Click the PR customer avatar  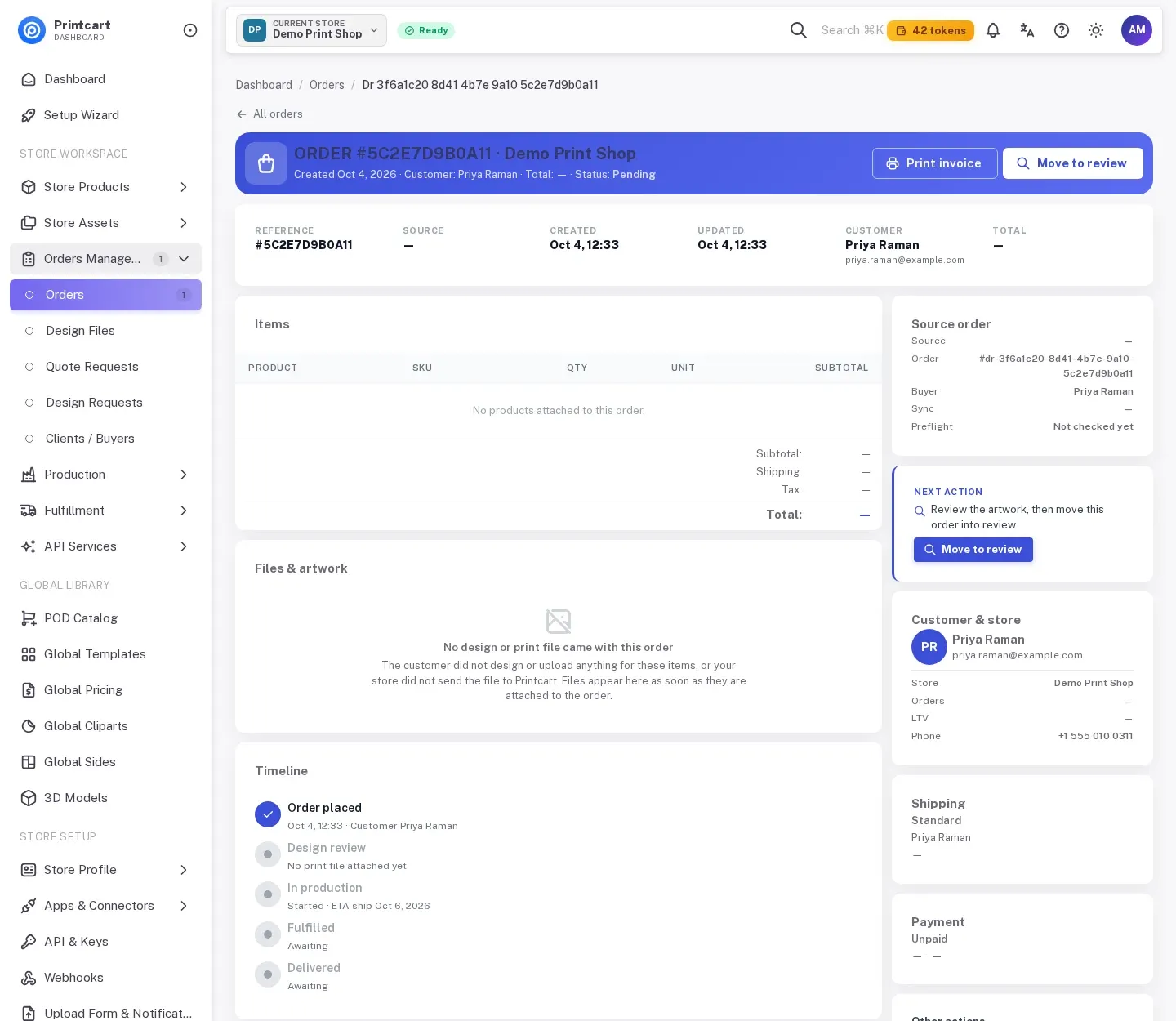[929, 647]
